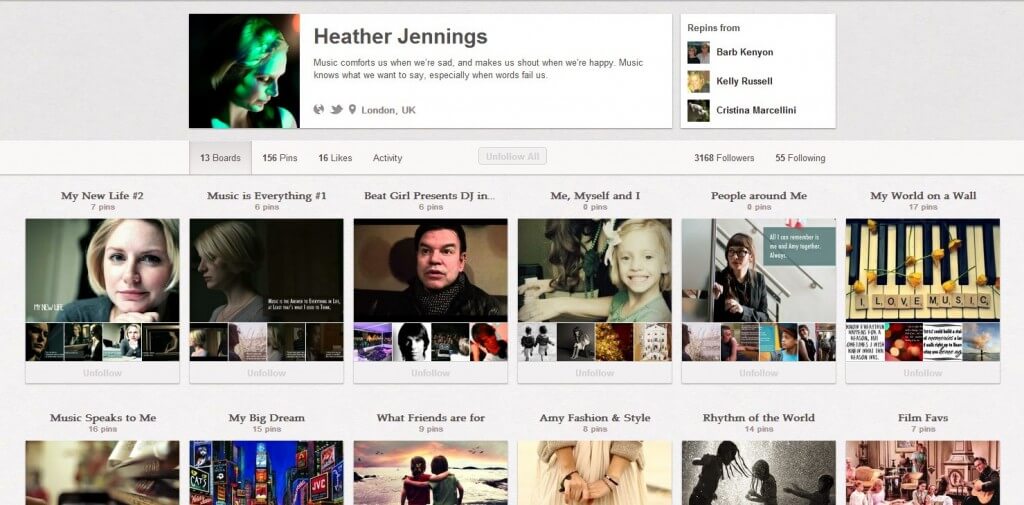Open the My Big Dream board title
The width and height of the screenshot is (1024, 505).
(266, 417)
